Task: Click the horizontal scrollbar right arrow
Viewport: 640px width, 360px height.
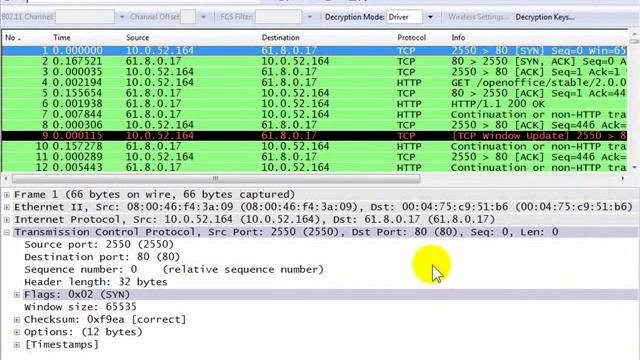Action: [623, 178]
